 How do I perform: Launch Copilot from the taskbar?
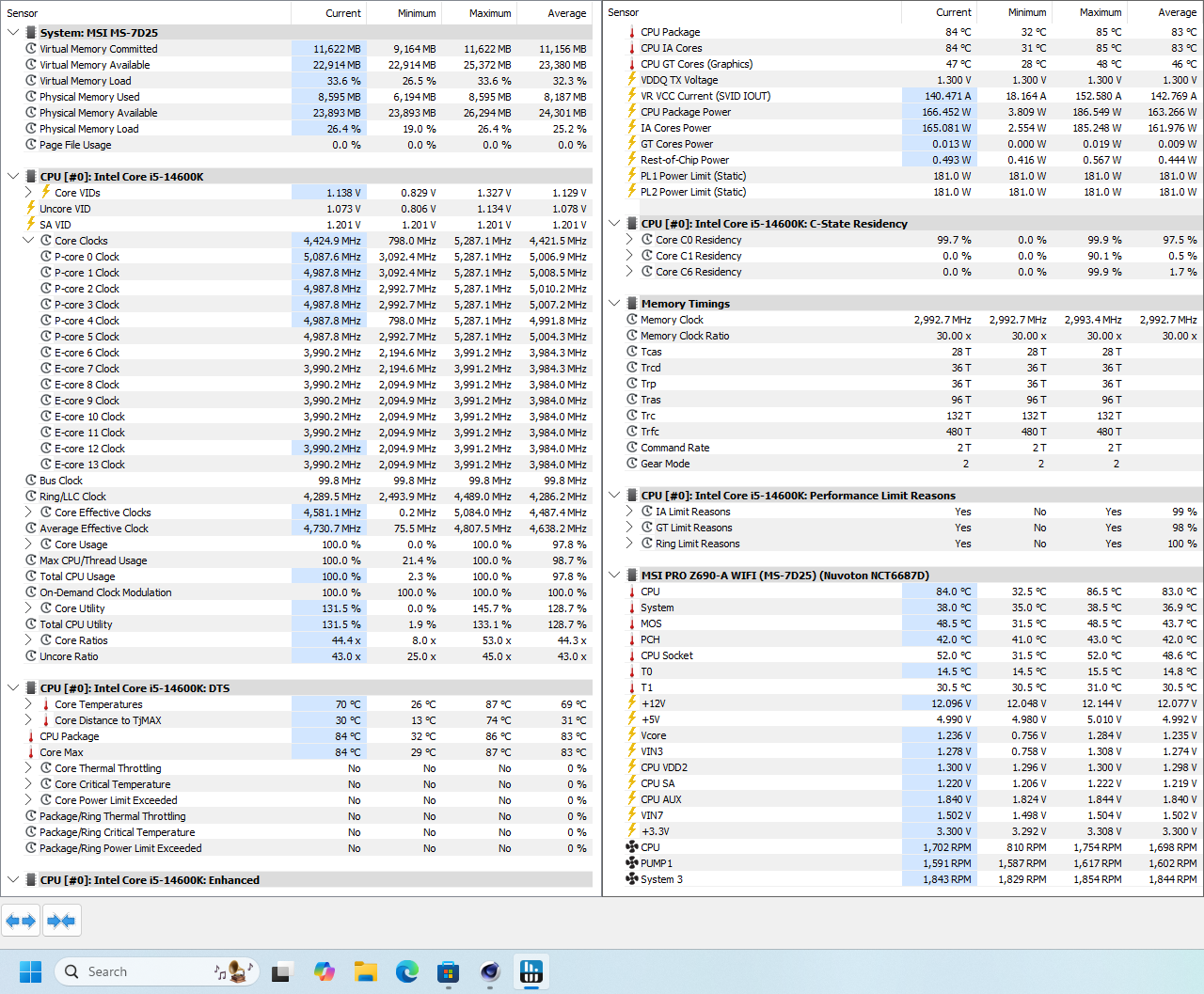click(x=325, y=971)
